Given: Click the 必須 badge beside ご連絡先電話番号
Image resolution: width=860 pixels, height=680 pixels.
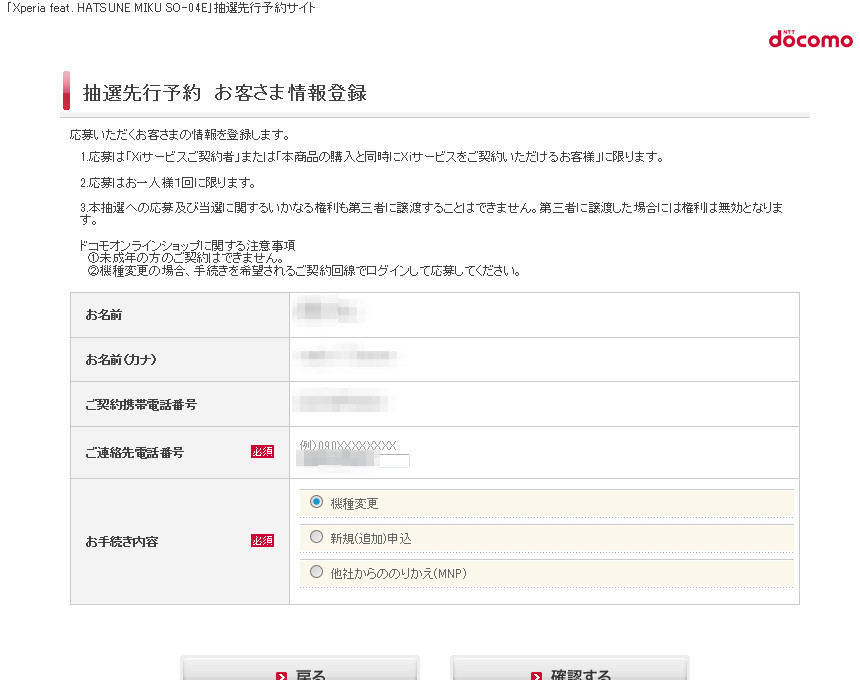Looking at the screenshot, I should click(x=262, y=451).
